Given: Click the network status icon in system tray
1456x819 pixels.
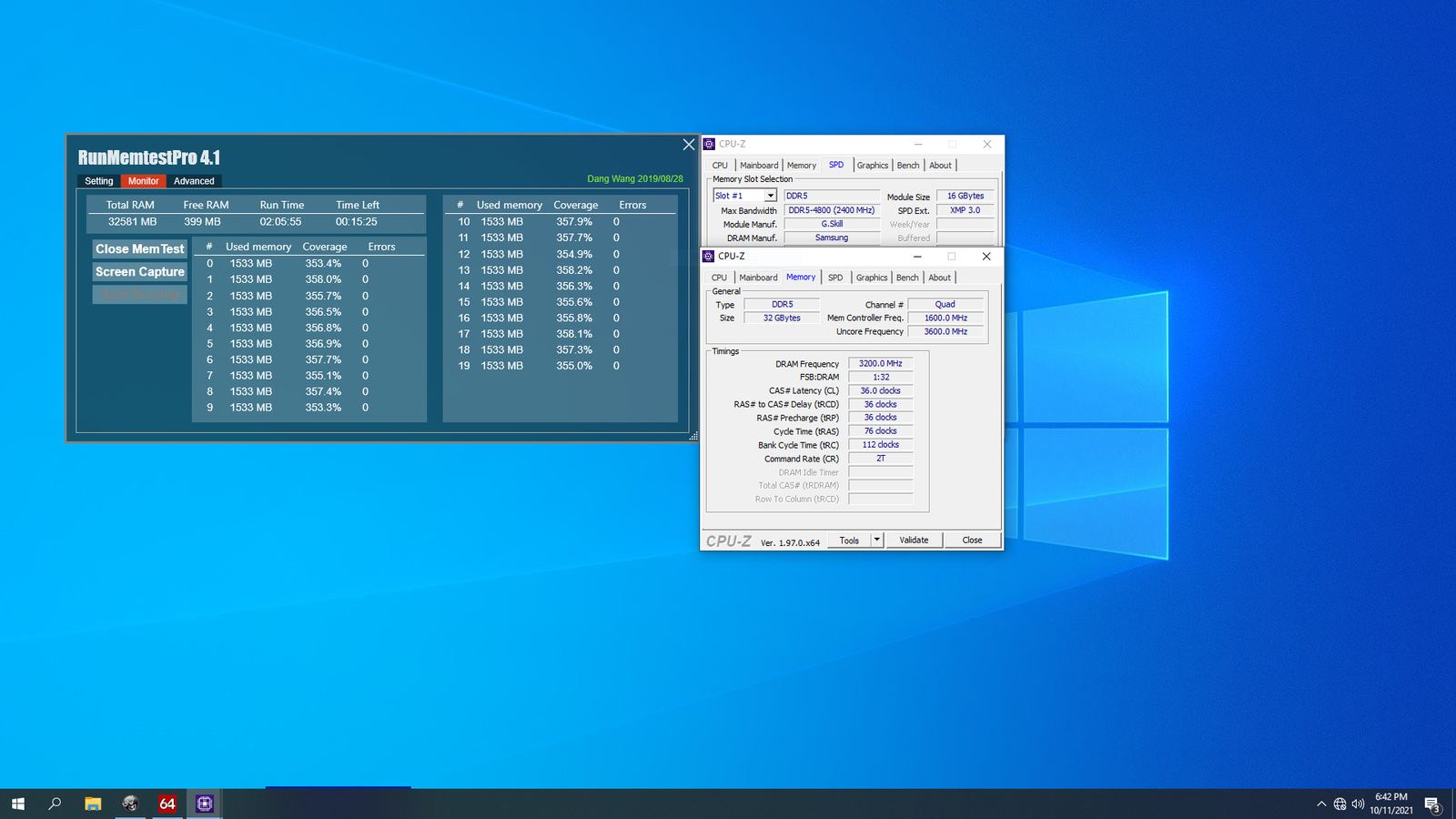Looking at the screenshot, I should point(1340,804).
